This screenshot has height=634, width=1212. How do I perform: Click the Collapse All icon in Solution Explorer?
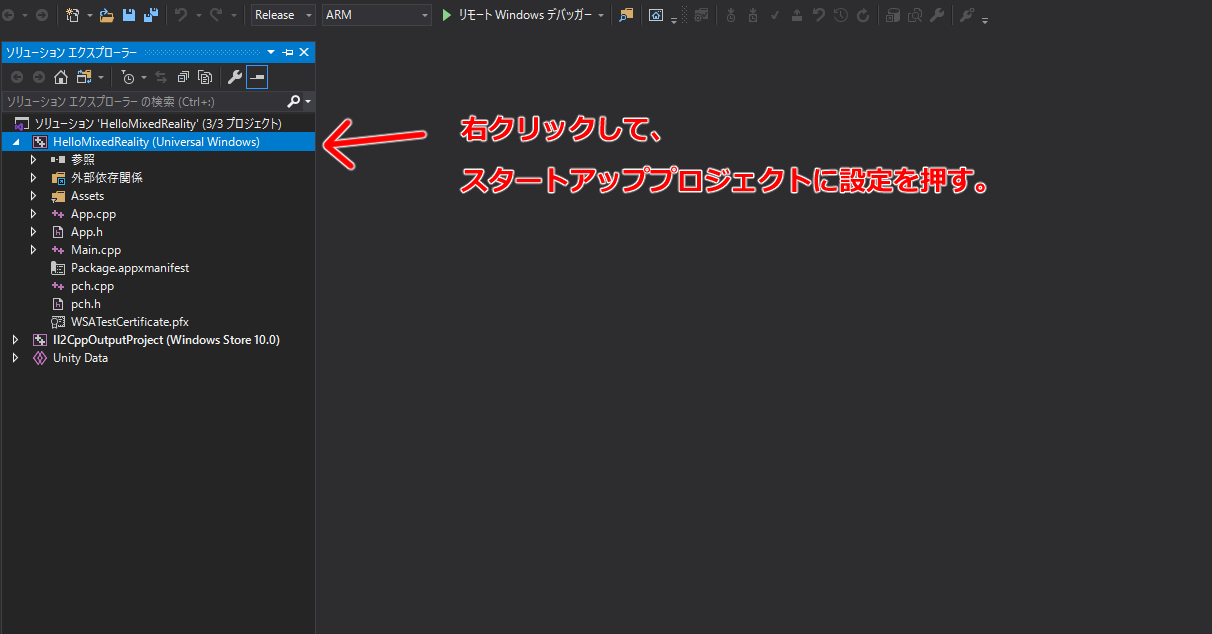pyautogui.click(x=182, y=76)
